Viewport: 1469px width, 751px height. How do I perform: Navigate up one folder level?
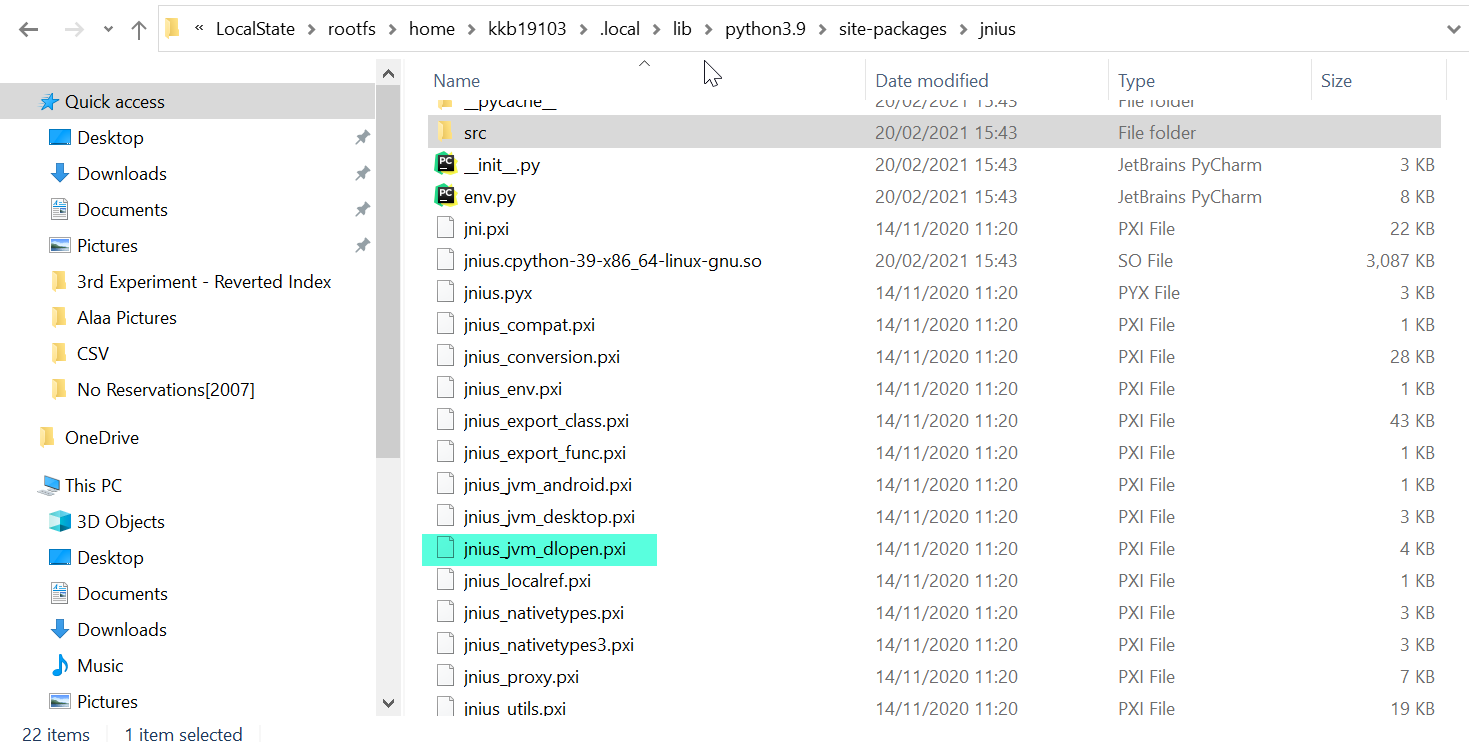[x=138, y=28]
